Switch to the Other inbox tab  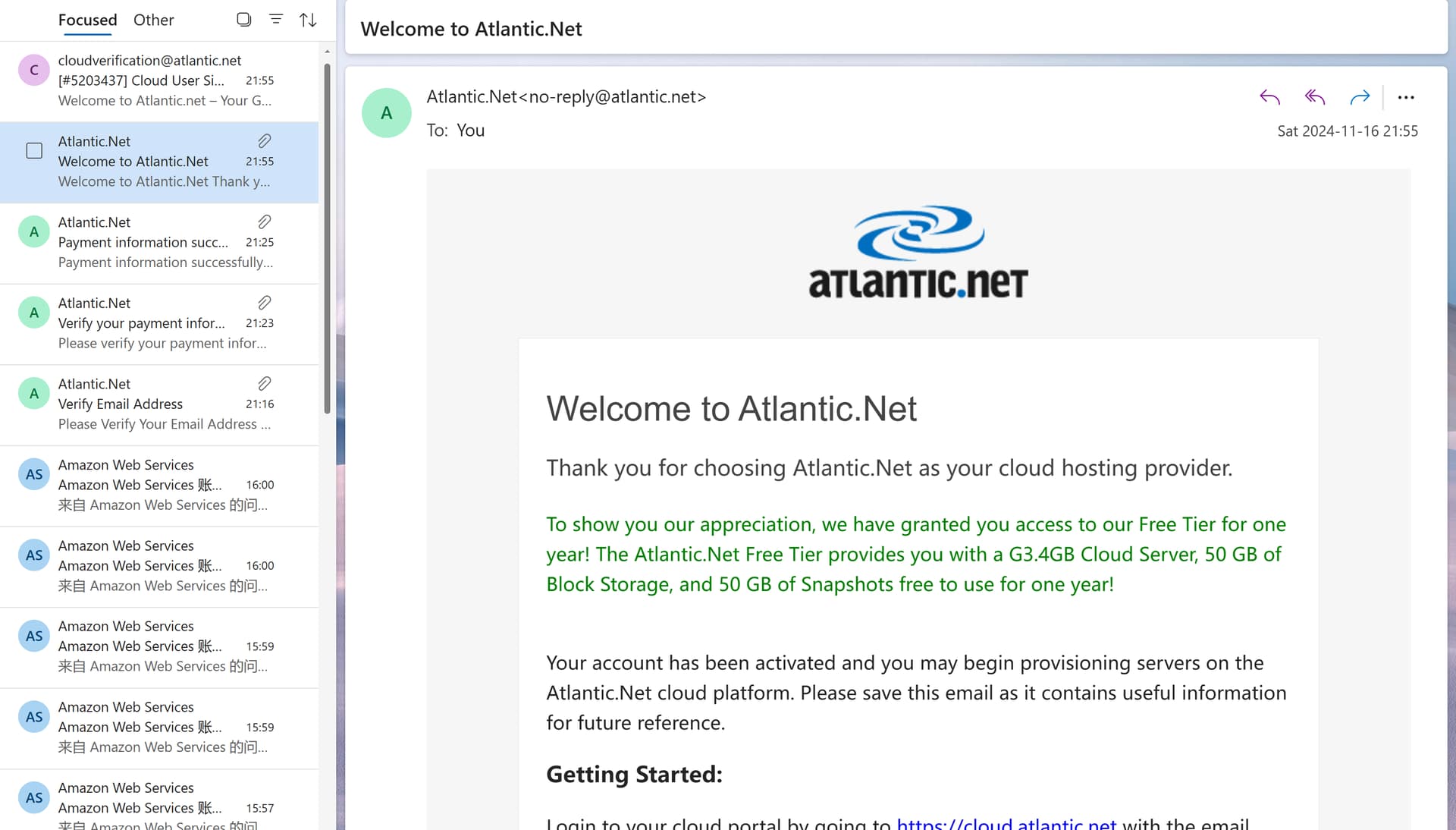pyautogui.click(x=153, y=20)
